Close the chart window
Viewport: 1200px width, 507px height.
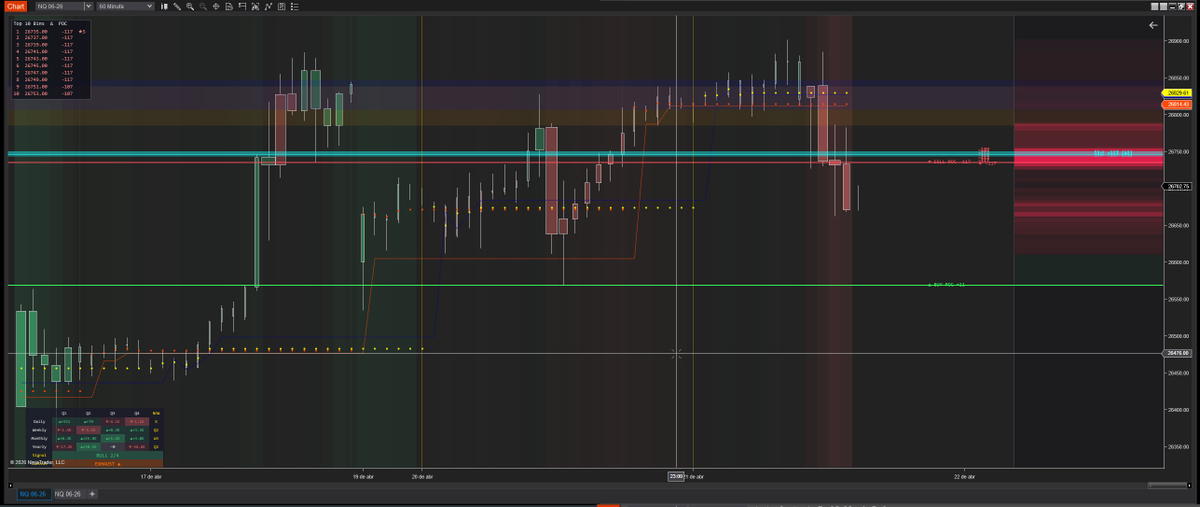1190,6
